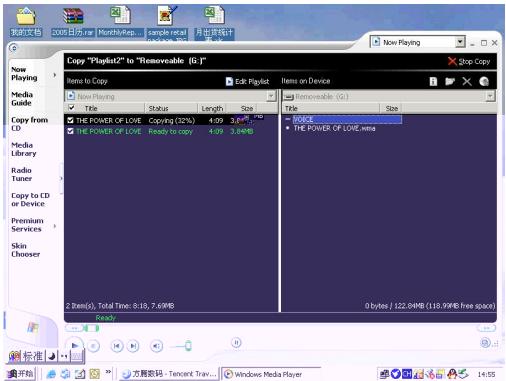Open the Now Playing tab in sidebar

(x=24, y=73)
